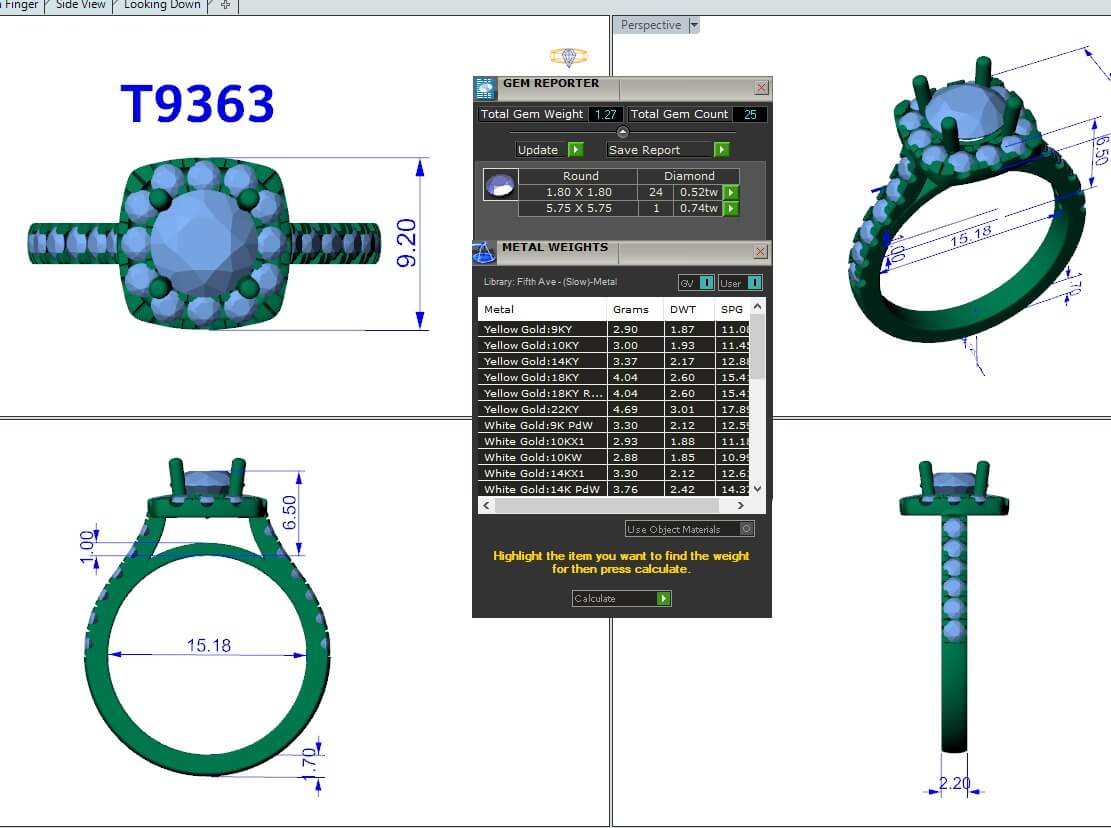Click the metal list scroll down arrow

757,488
